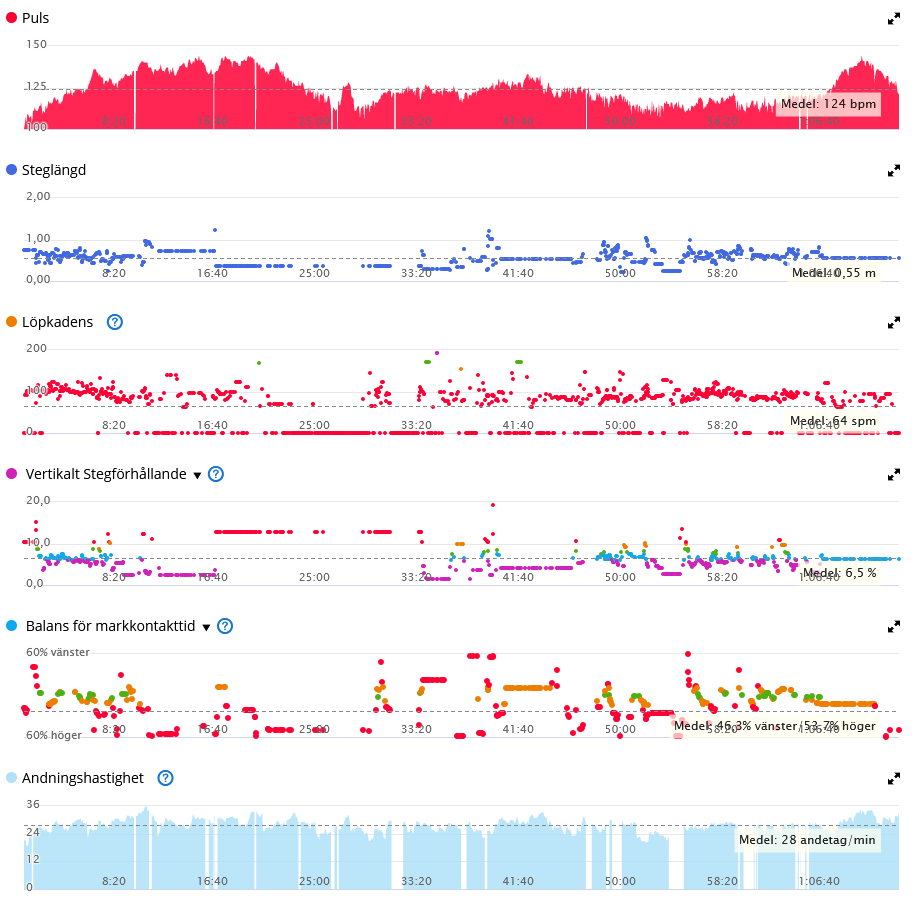914x902 pixels.
Task: Click the 2,00 axis value on Steglängd chart
Action: (38, 196)
